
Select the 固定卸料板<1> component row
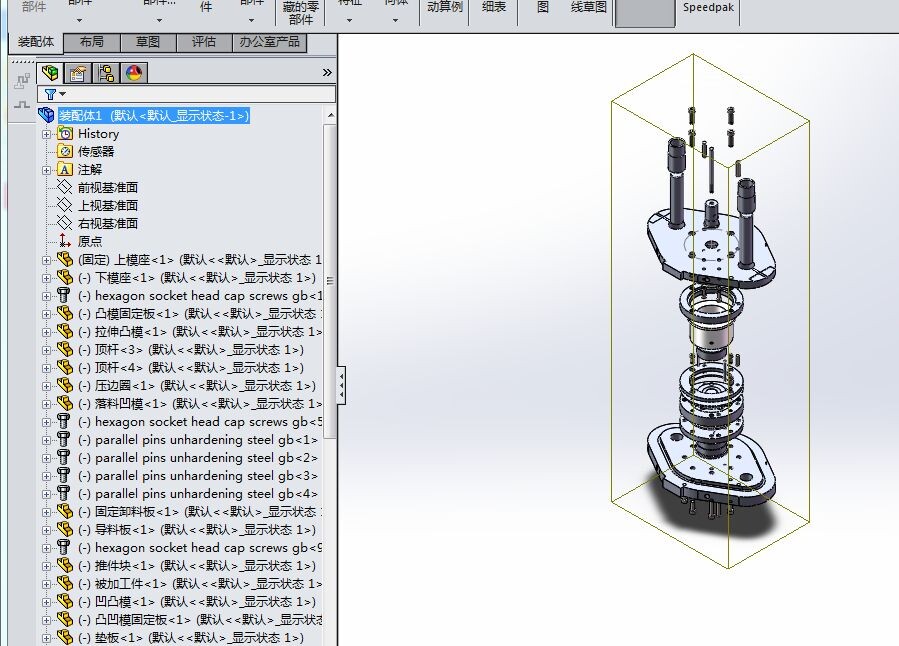(x=200, y=512)
